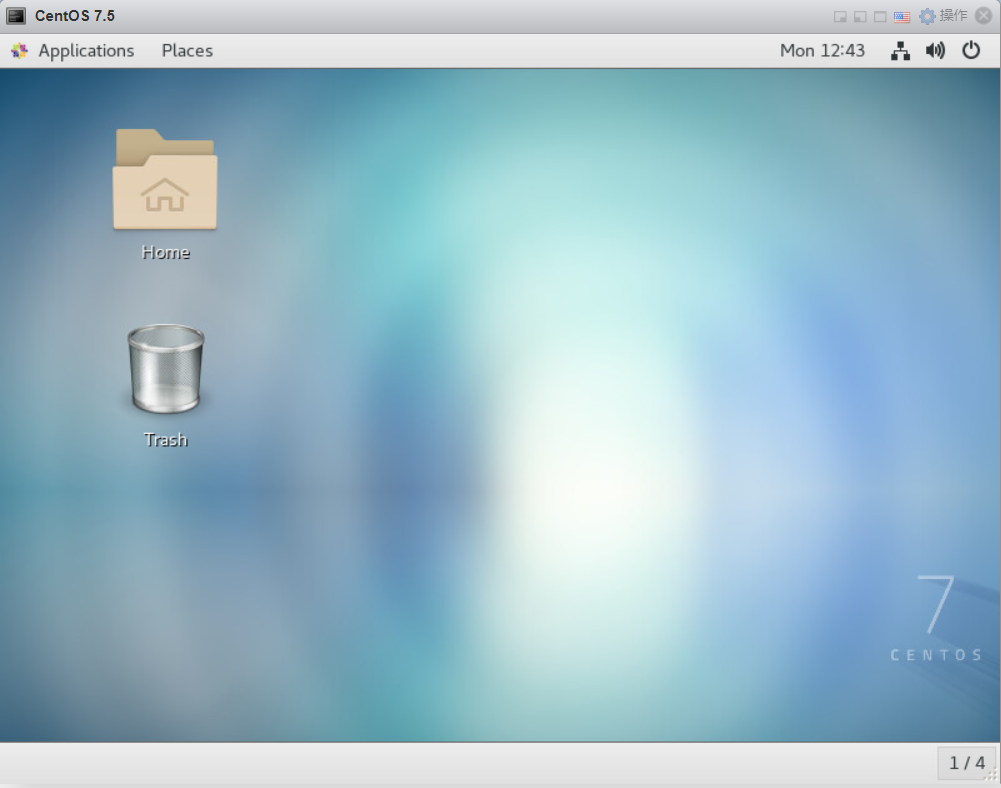Viewport: 1001px width, 788px height.
Task: Click the bottom-right dock window layout icon
Action: click(840, 17)
